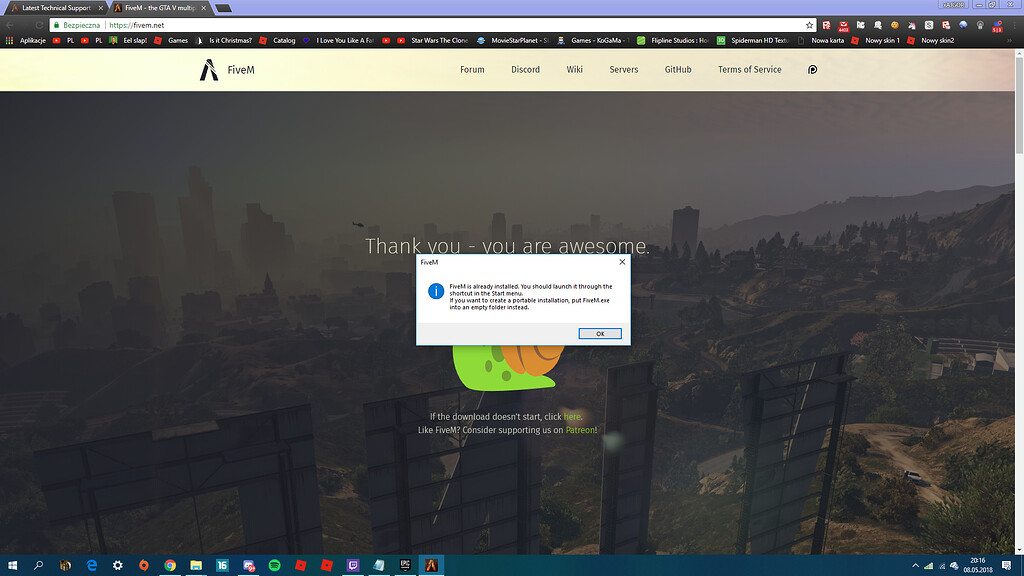1024x576 pixels.
Task: Open the Patreon icon in the site header
Action: (x=812, y=70)
